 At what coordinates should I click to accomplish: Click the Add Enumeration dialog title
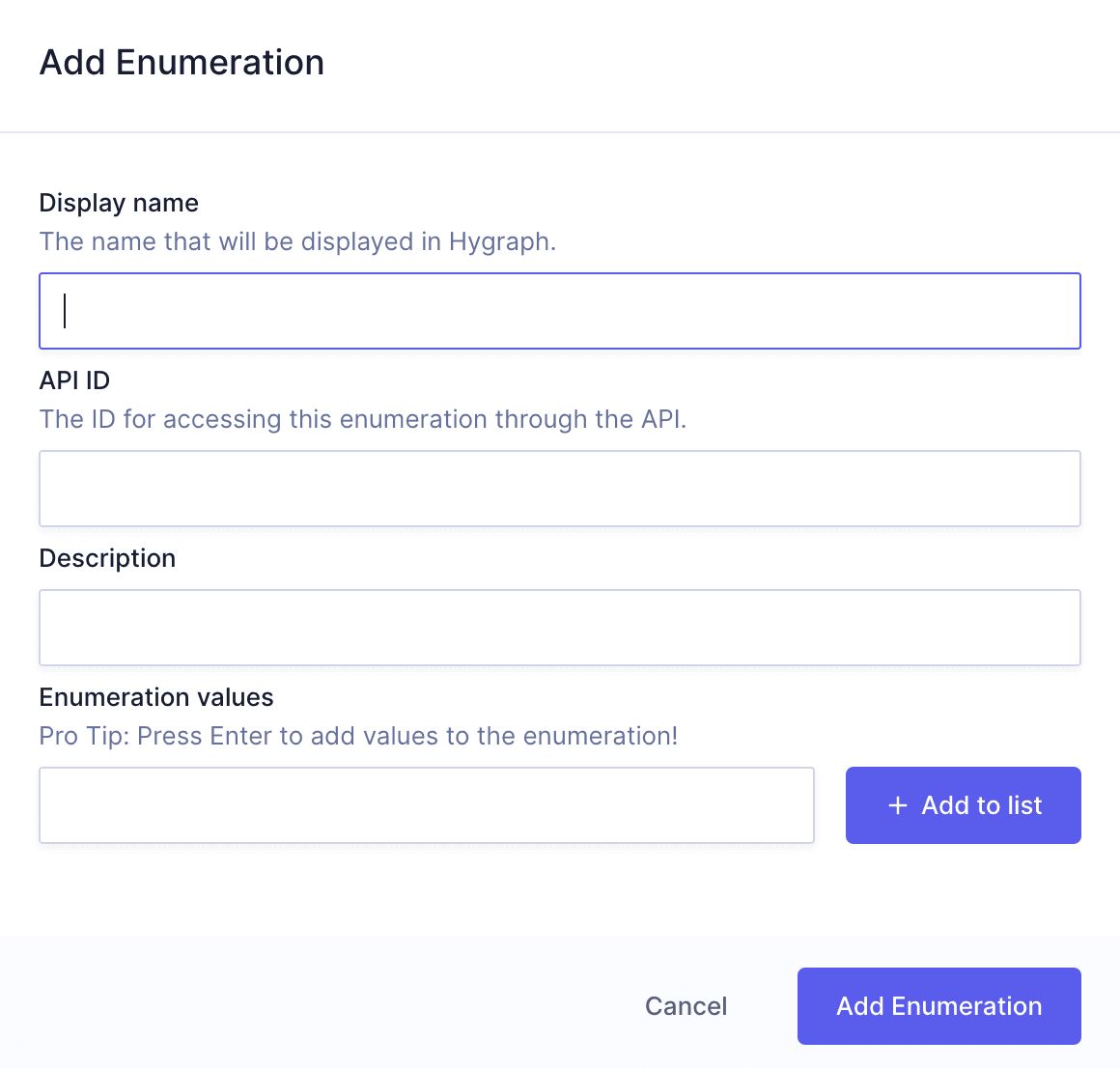click(182, 62)
